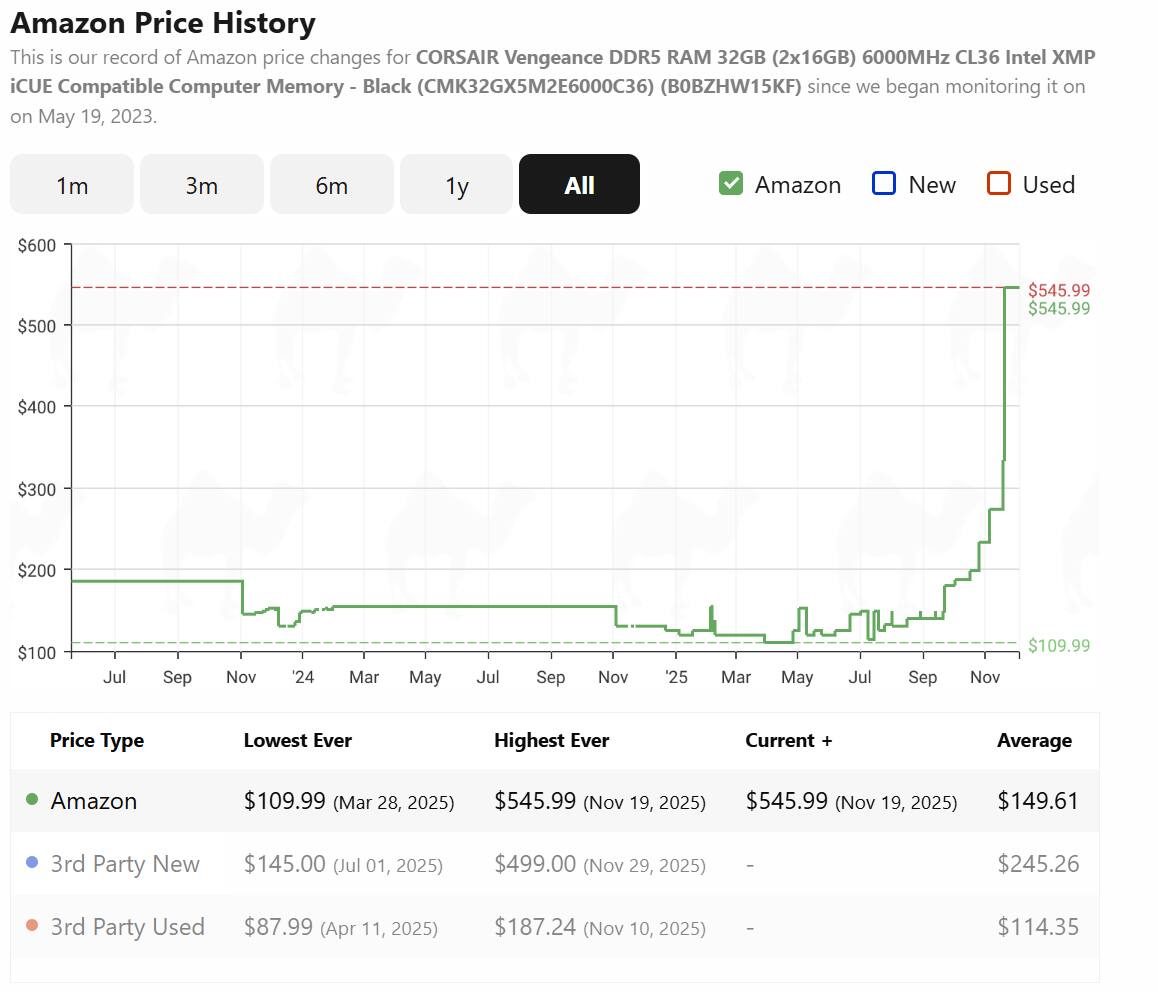
Task: Select the 3rd Party New row
Action: click(555, 863)
